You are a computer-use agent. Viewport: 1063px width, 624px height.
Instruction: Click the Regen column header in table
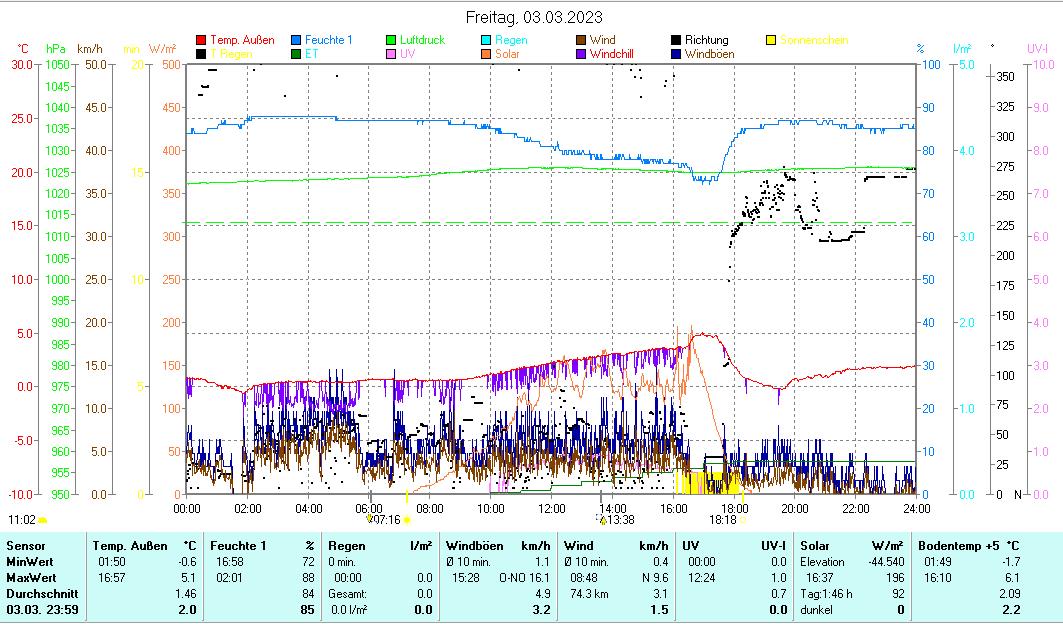tap(346, 545)
